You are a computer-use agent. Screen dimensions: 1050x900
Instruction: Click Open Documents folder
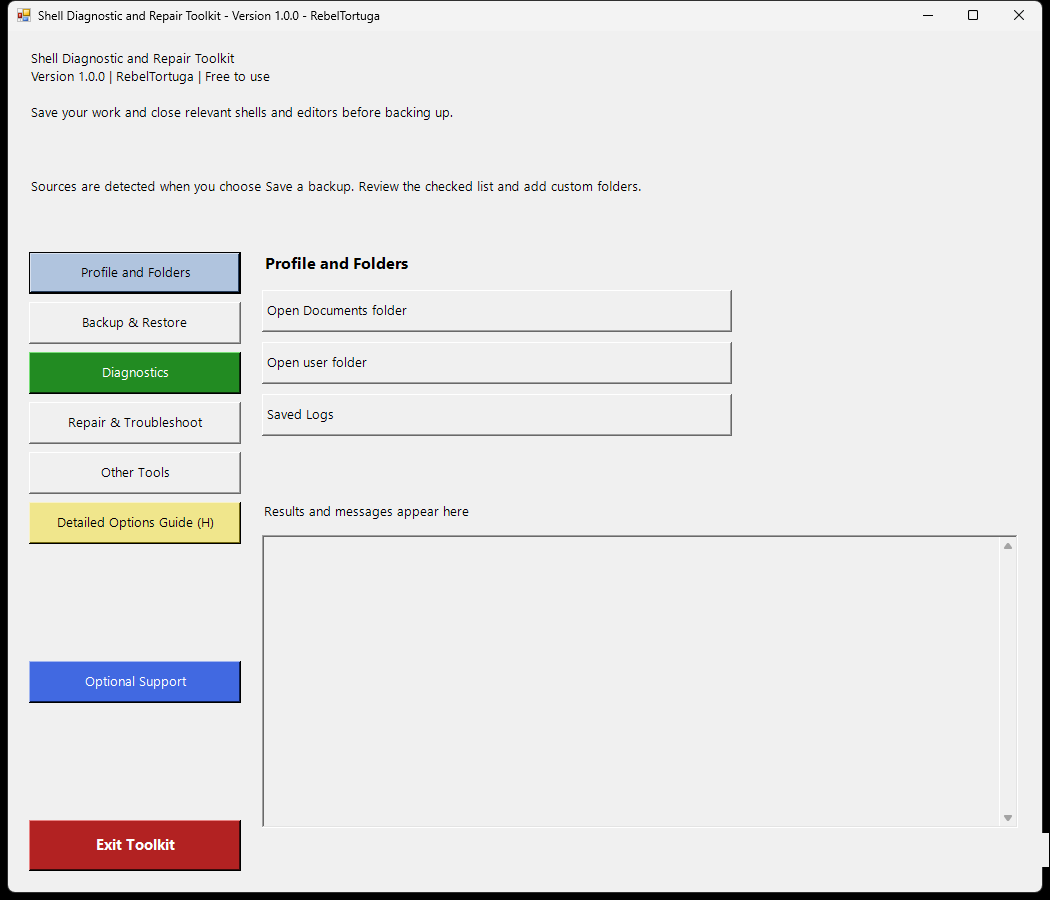[496, 311]
